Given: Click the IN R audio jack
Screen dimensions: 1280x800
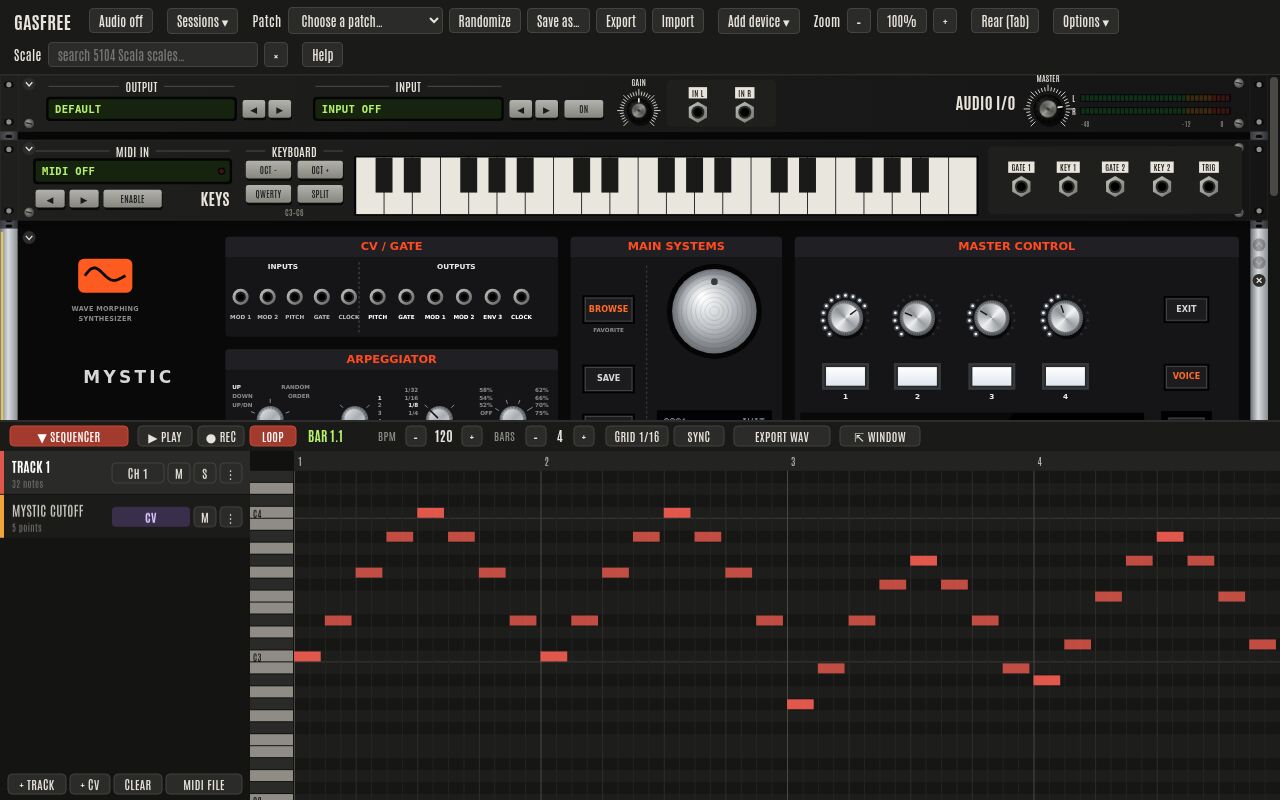Looking at the screenshot, I should pos(744,112).
